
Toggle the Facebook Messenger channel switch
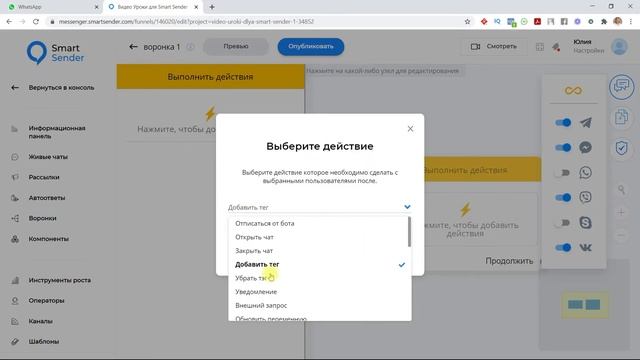[563, 147]
